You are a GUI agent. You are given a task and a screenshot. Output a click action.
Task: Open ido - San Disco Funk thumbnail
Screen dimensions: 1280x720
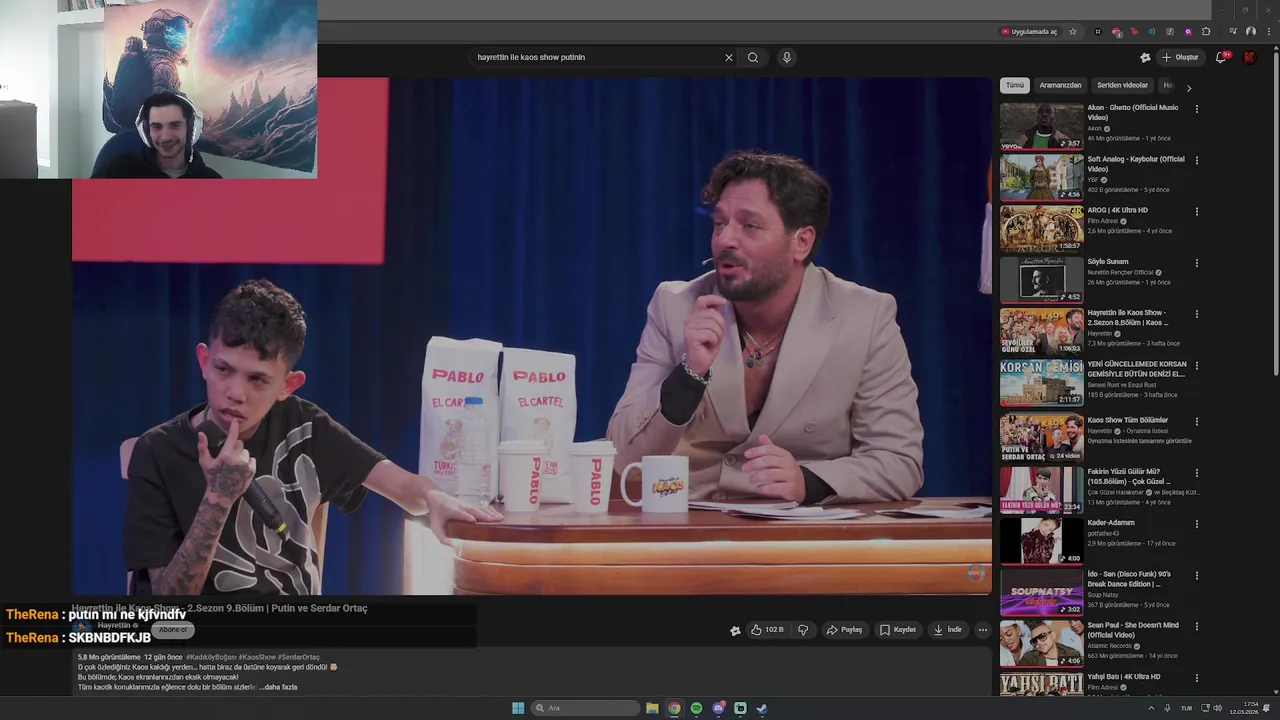tap(1041, 591)
